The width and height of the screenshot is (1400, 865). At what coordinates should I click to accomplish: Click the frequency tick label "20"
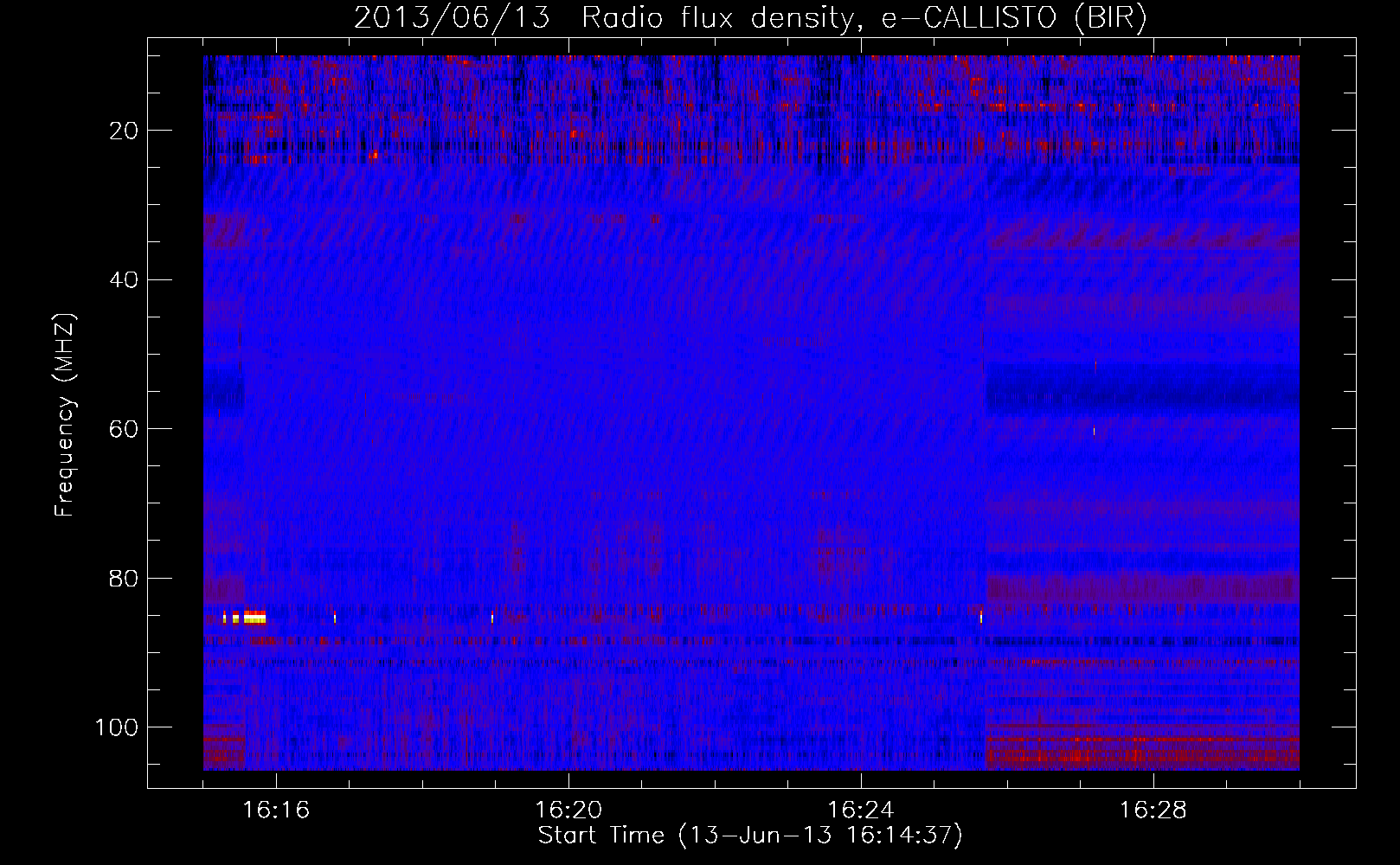124,131
